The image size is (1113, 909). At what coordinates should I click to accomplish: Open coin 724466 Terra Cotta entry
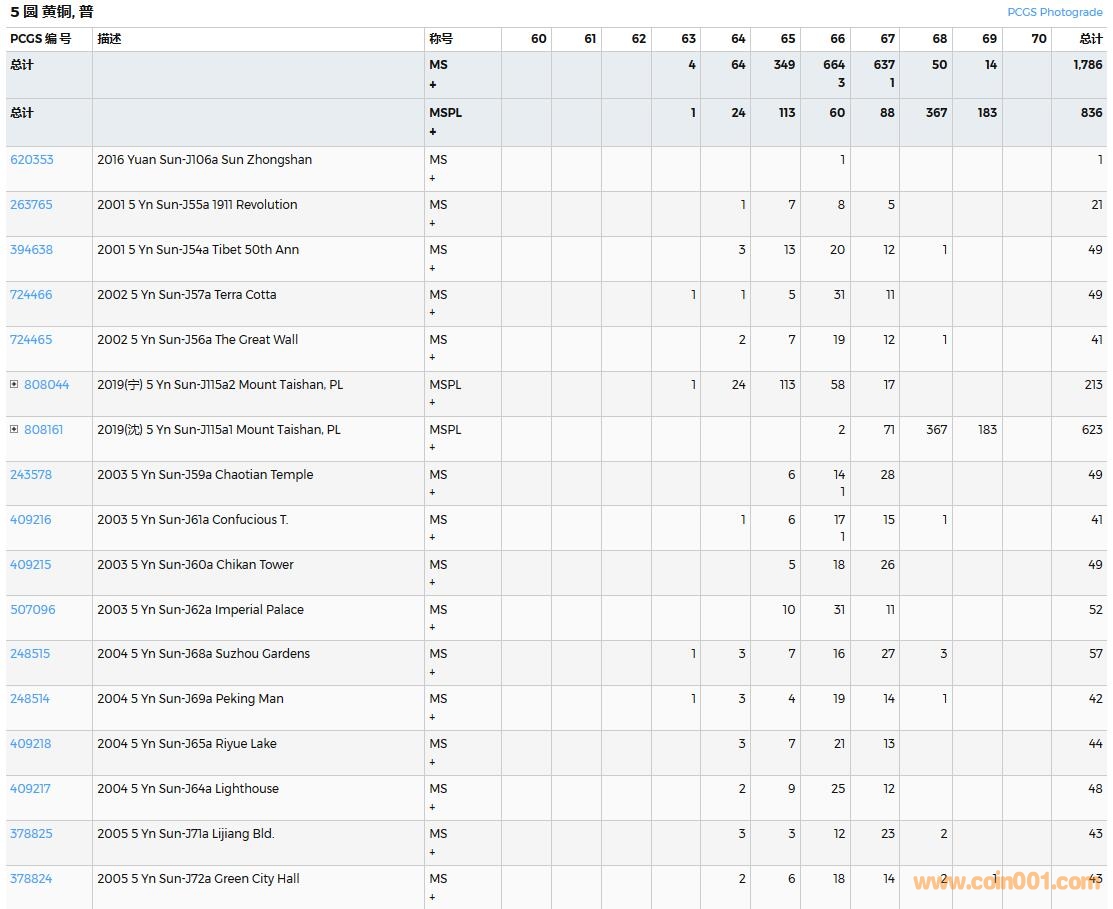(x=31, y=295)
